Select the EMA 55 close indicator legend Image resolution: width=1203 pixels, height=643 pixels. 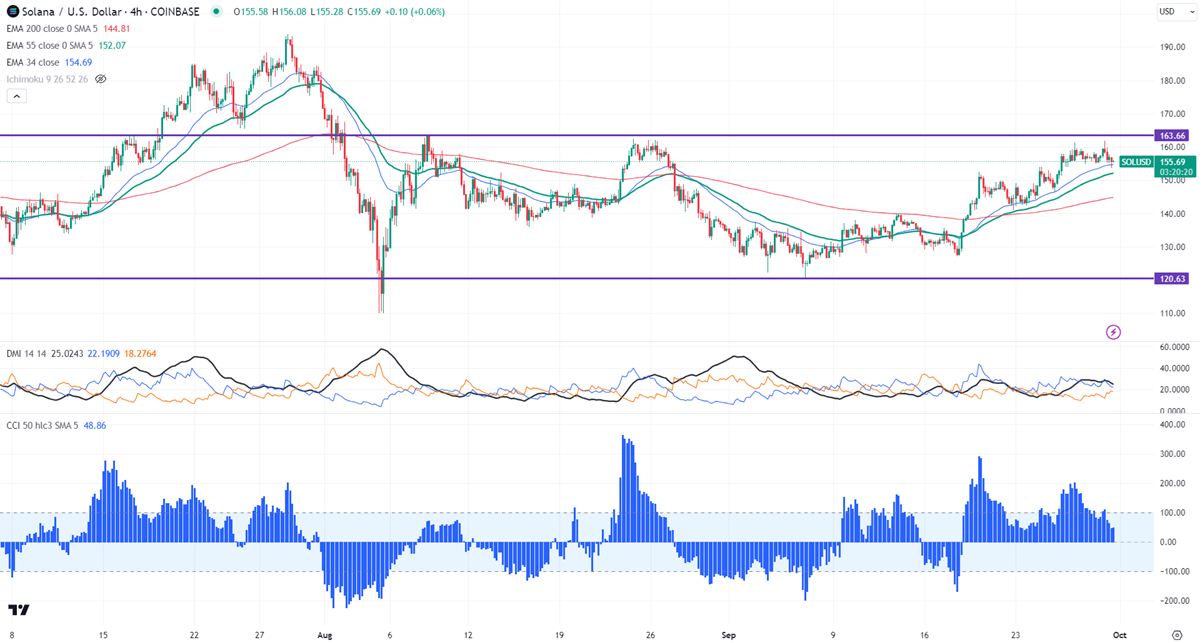pyautogui.click(x=49, y=45)
